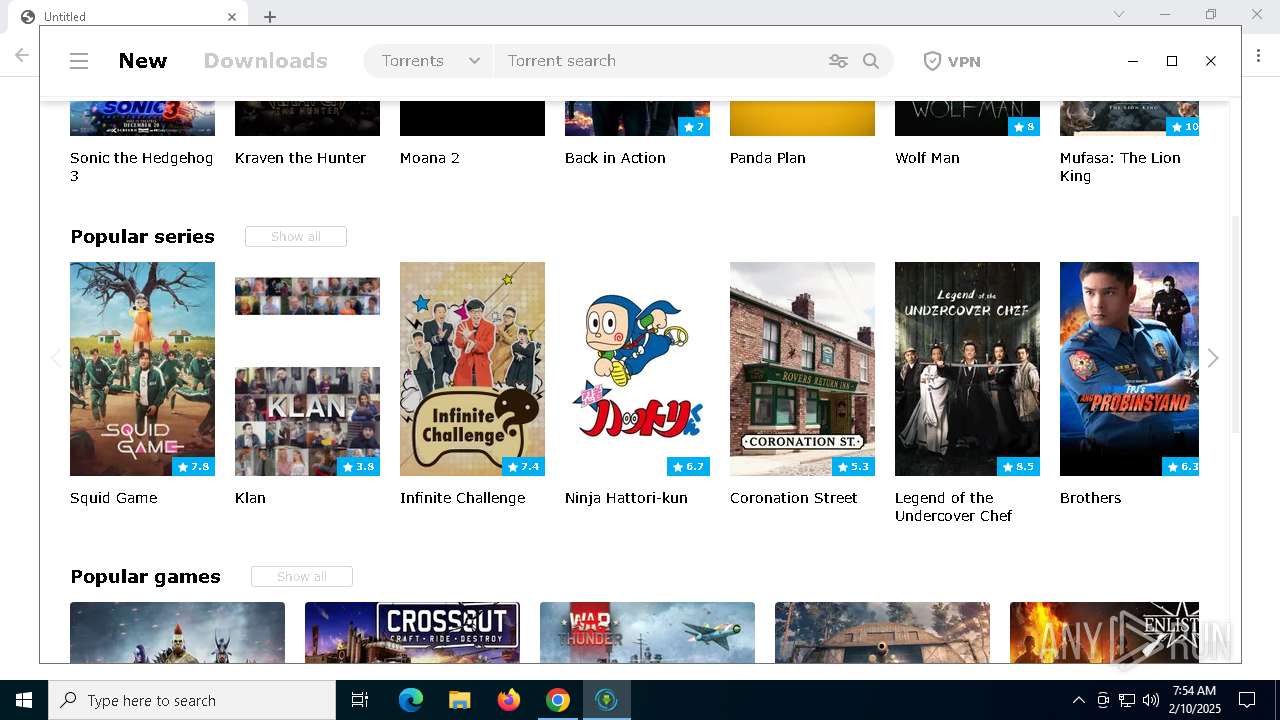Open the War Thunder game banner

point(647,632)
